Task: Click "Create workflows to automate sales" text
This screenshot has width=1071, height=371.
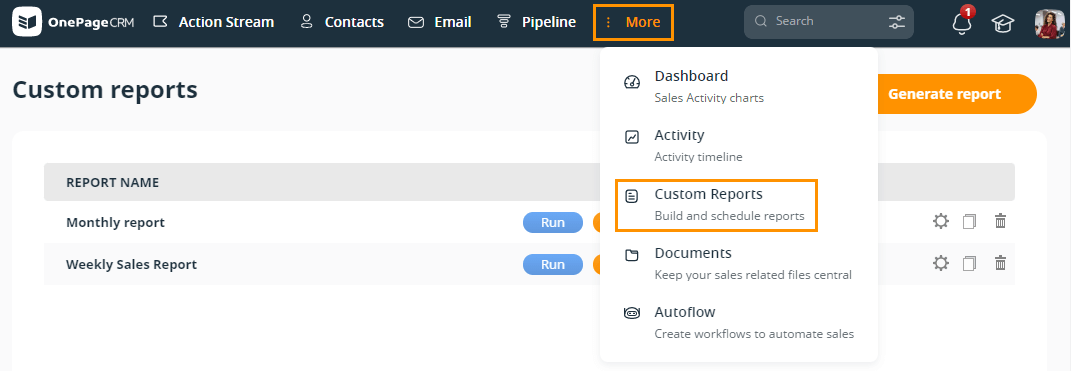Action: tap(754, 335)
